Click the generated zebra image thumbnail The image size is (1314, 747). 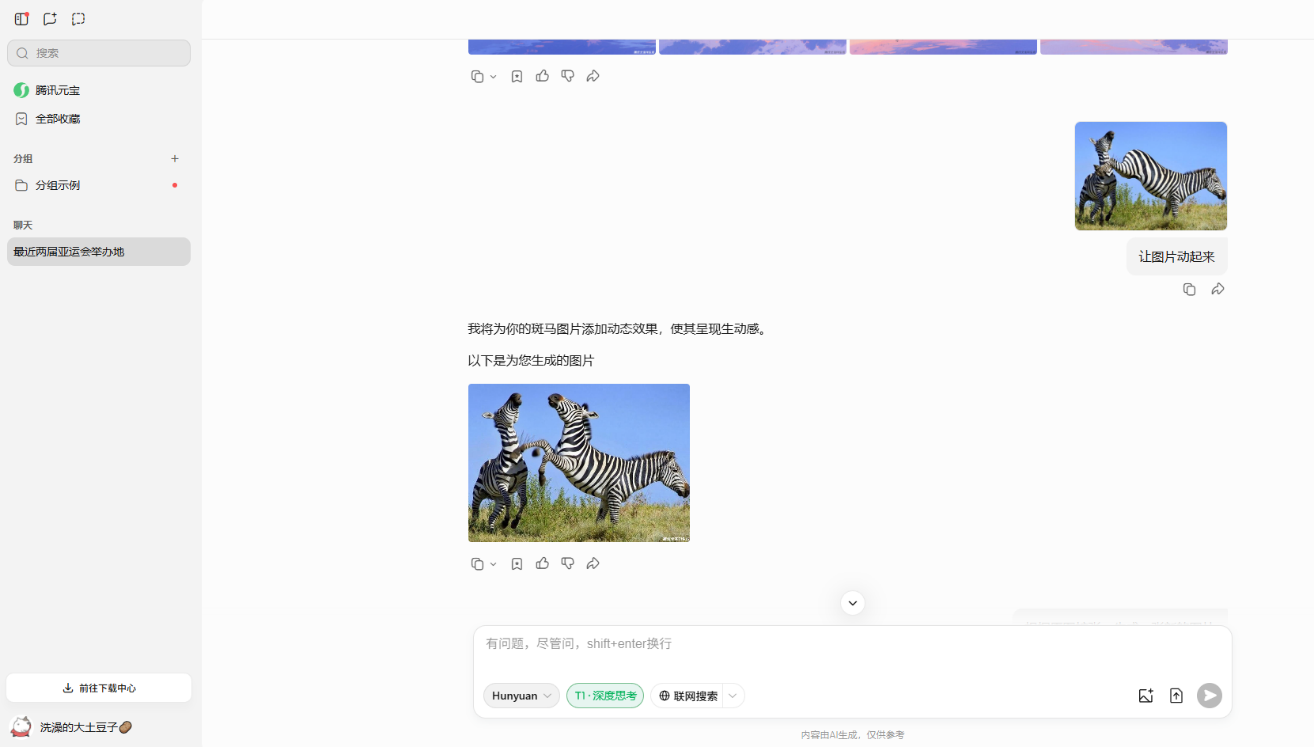click(579, 463)
